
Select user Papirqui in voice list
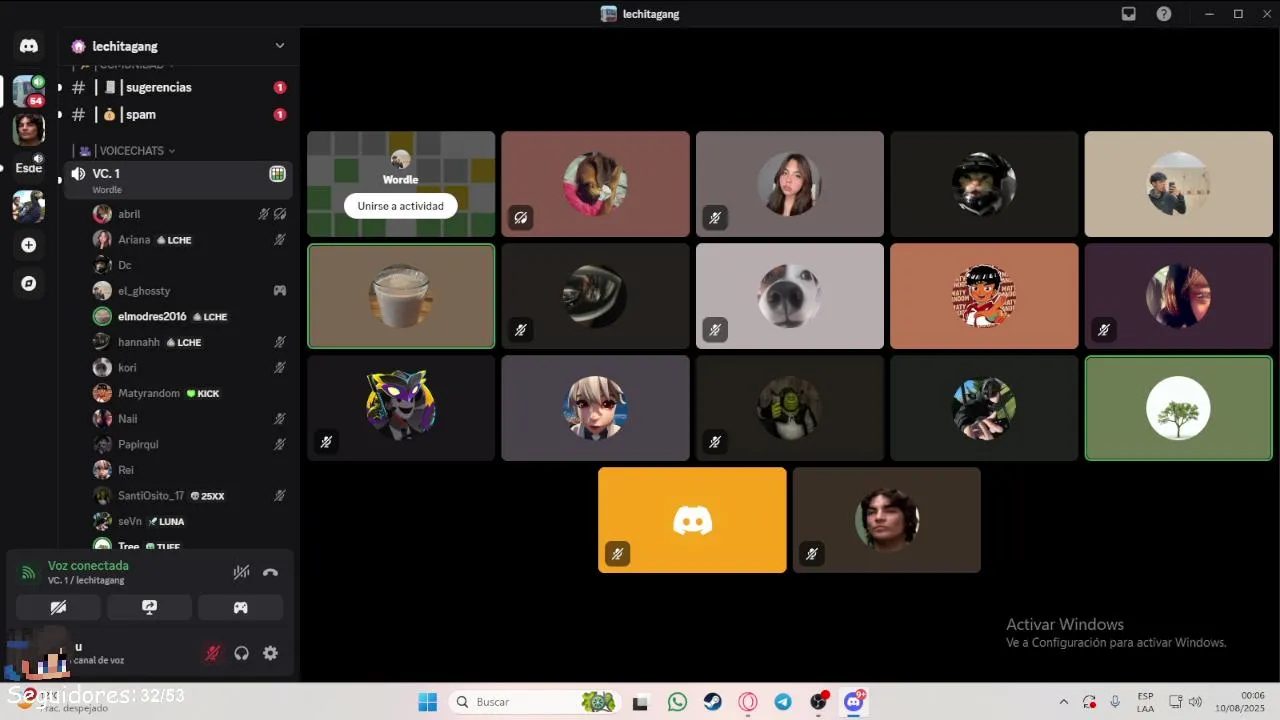(x=190, y=445)
